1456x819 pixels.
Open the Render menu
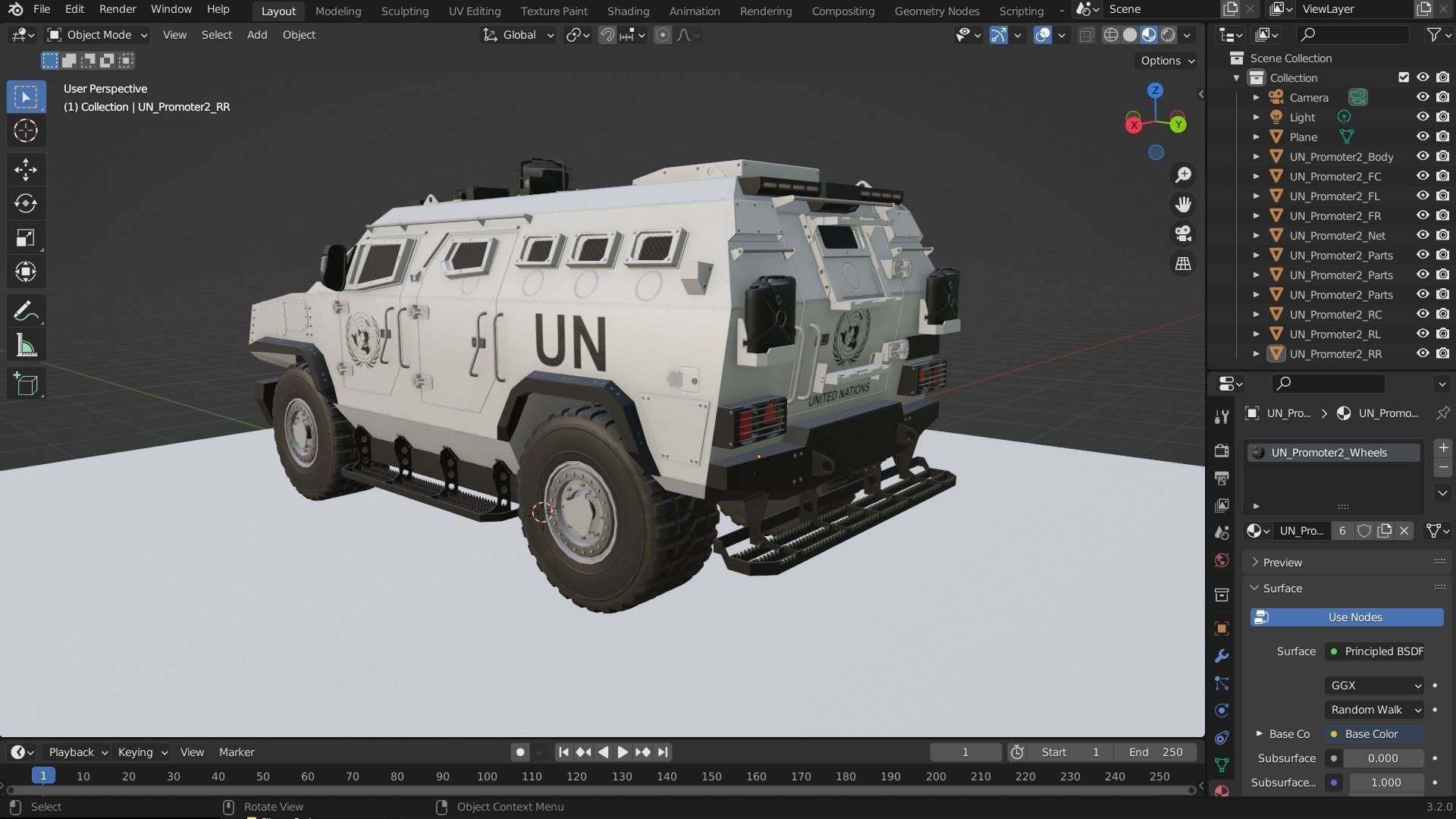(118, 9)
